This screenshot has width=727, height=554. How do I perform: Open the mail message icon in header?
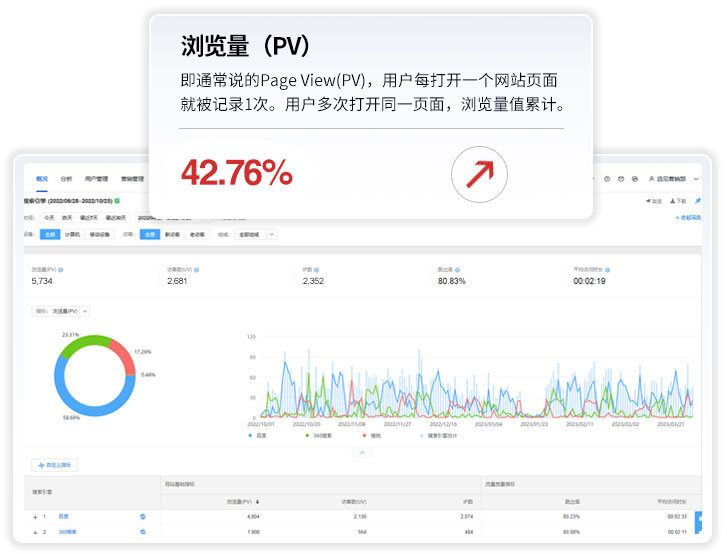click(620, 178)
